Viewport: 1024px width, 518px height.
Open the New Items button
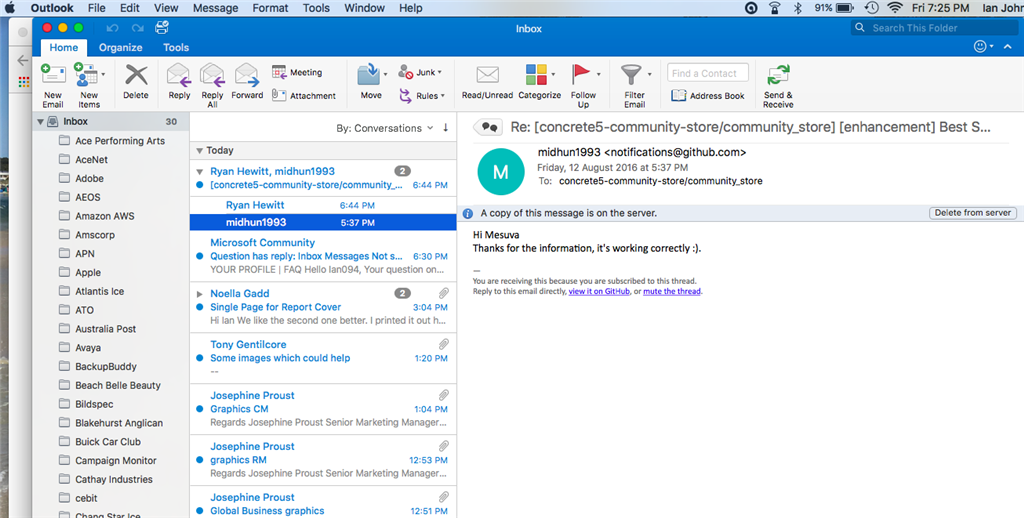(x=89, y=85)
